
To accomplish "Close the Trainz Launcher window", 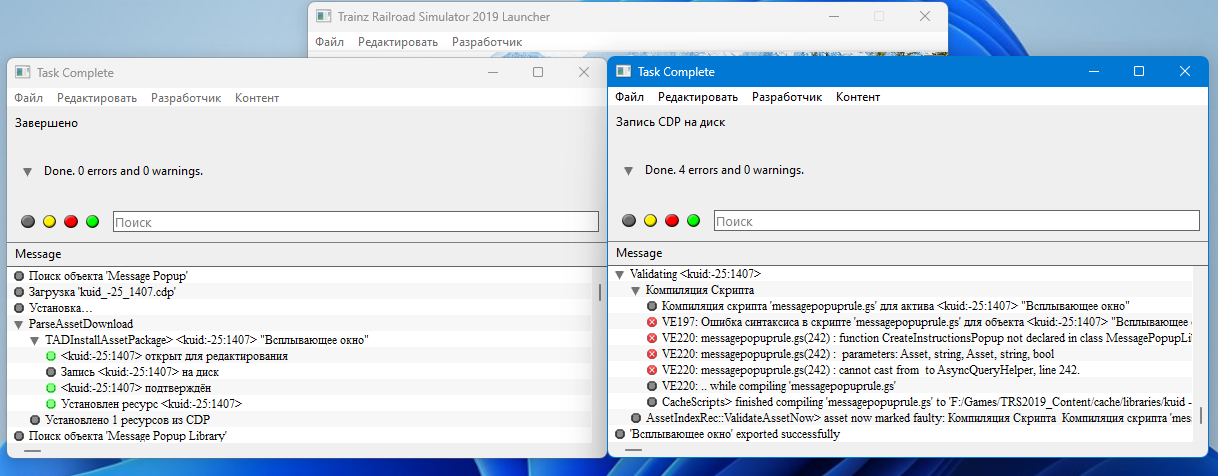I will (925, 16).
